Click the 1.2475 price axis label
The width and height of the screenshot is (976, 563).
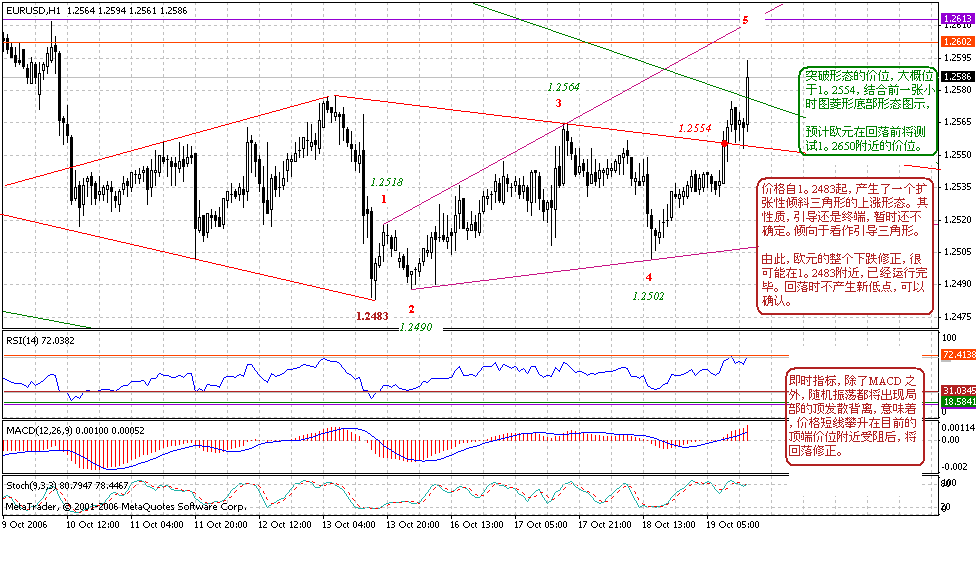point(958,316)
